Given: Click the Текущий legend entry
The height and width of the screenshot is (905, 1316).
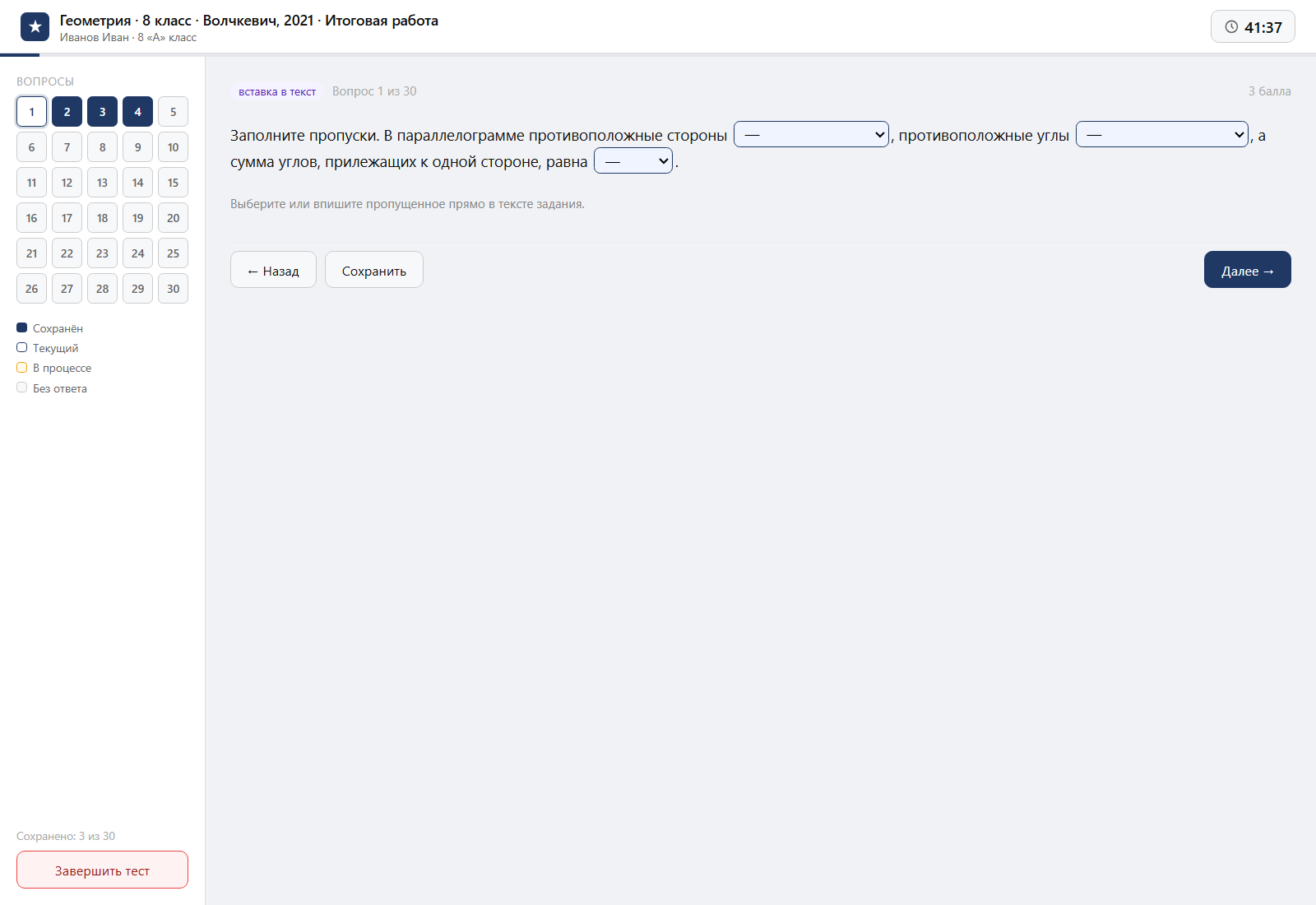Looking at the screenshot, I should click(48, 348).
